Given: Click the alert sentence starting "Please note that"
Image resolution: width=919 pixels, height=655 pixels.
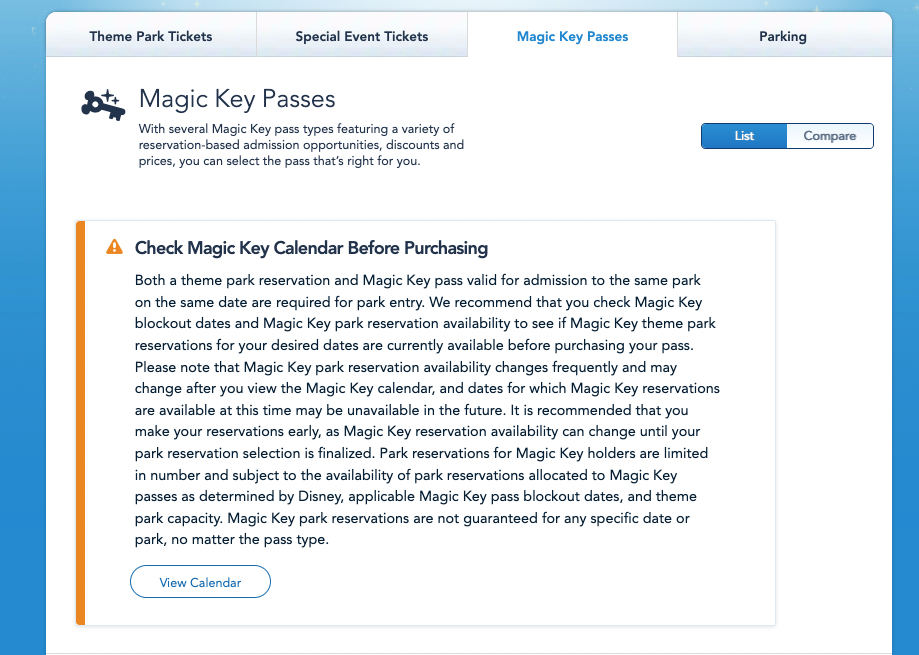Looking at the screenshot, I should click(x=404, y=367).
